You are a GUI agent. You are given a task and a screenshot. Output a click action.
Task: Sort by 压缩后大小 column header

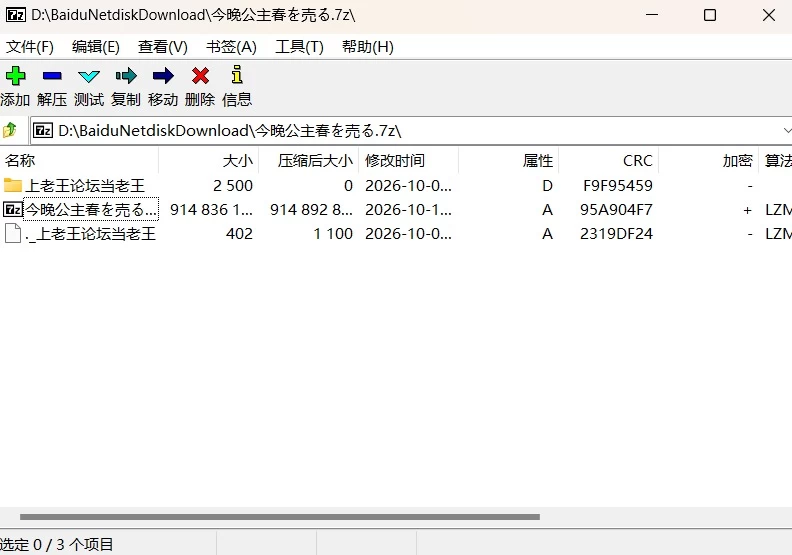pyautogui.click(x=309, y=161)
